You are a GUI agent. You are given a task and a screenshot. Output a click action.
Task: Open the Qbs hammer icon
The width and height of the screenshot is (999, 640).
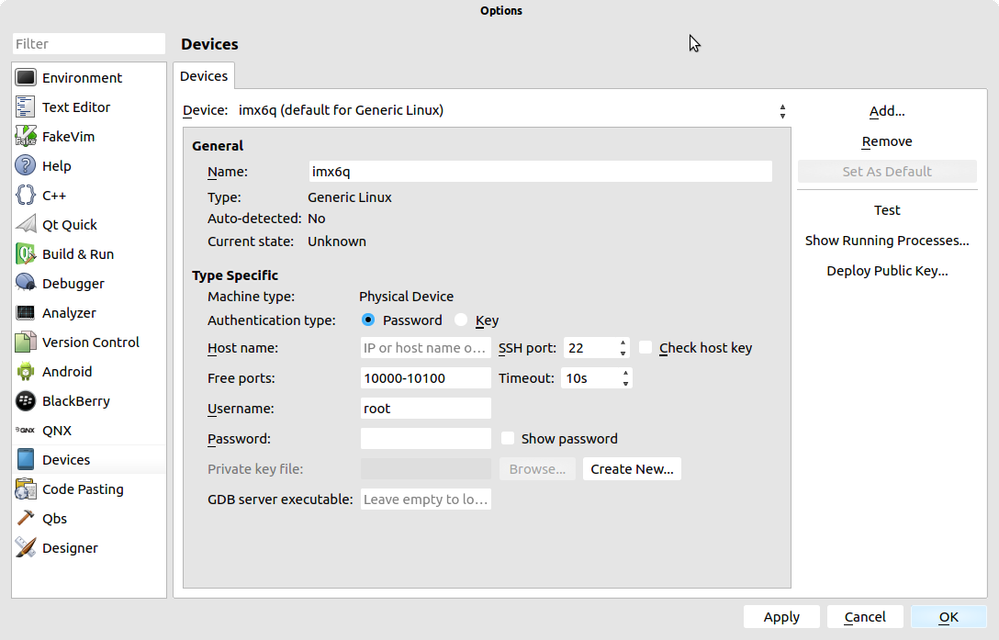coord(26,519)
